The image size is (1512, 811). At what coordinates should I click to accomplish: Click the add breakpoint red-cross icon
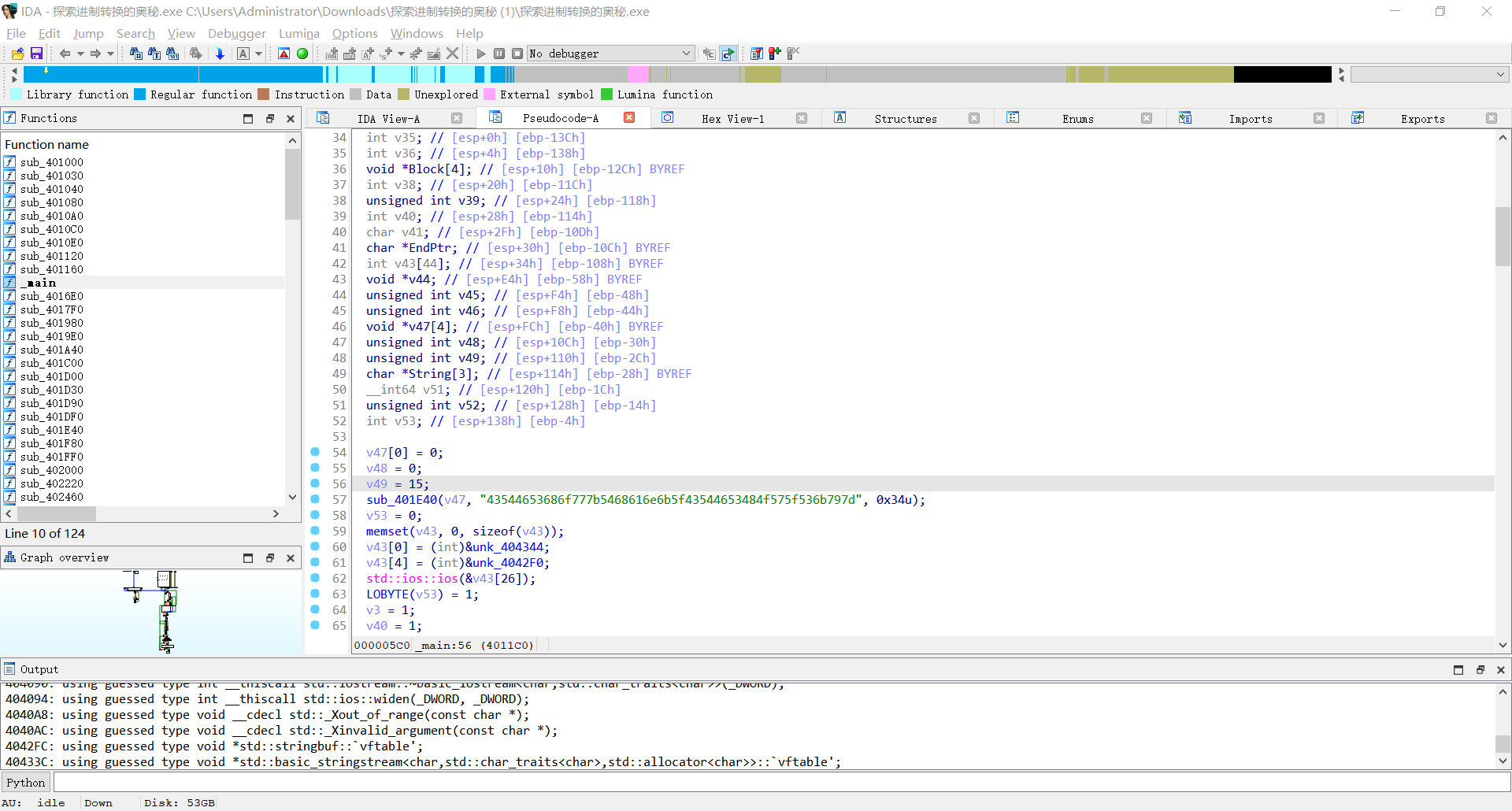click(775, 54)
